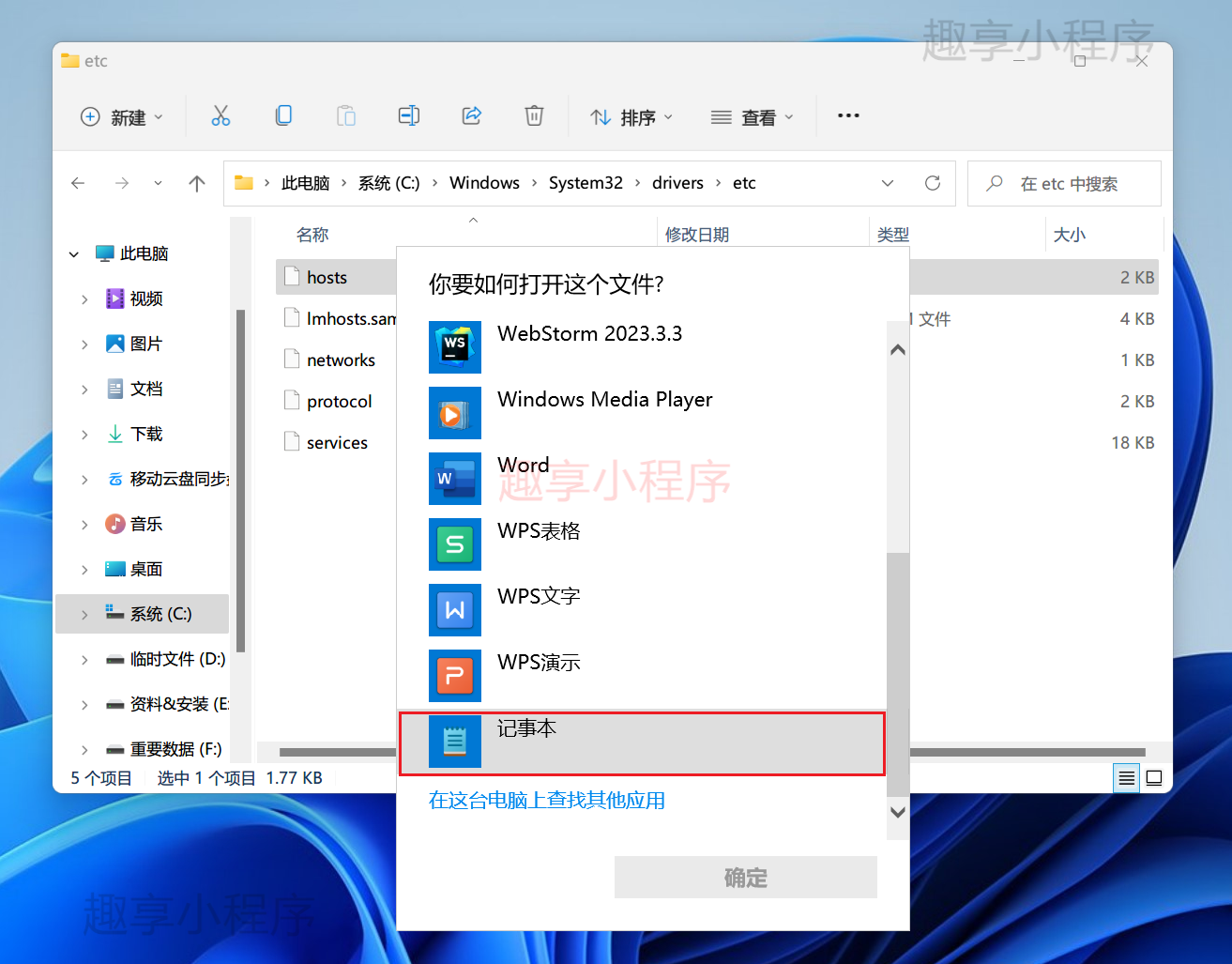Viewport: 1232px width, 964px height.
Task: Select 音乐 in the navigation pane
Action: coord(145,524)
